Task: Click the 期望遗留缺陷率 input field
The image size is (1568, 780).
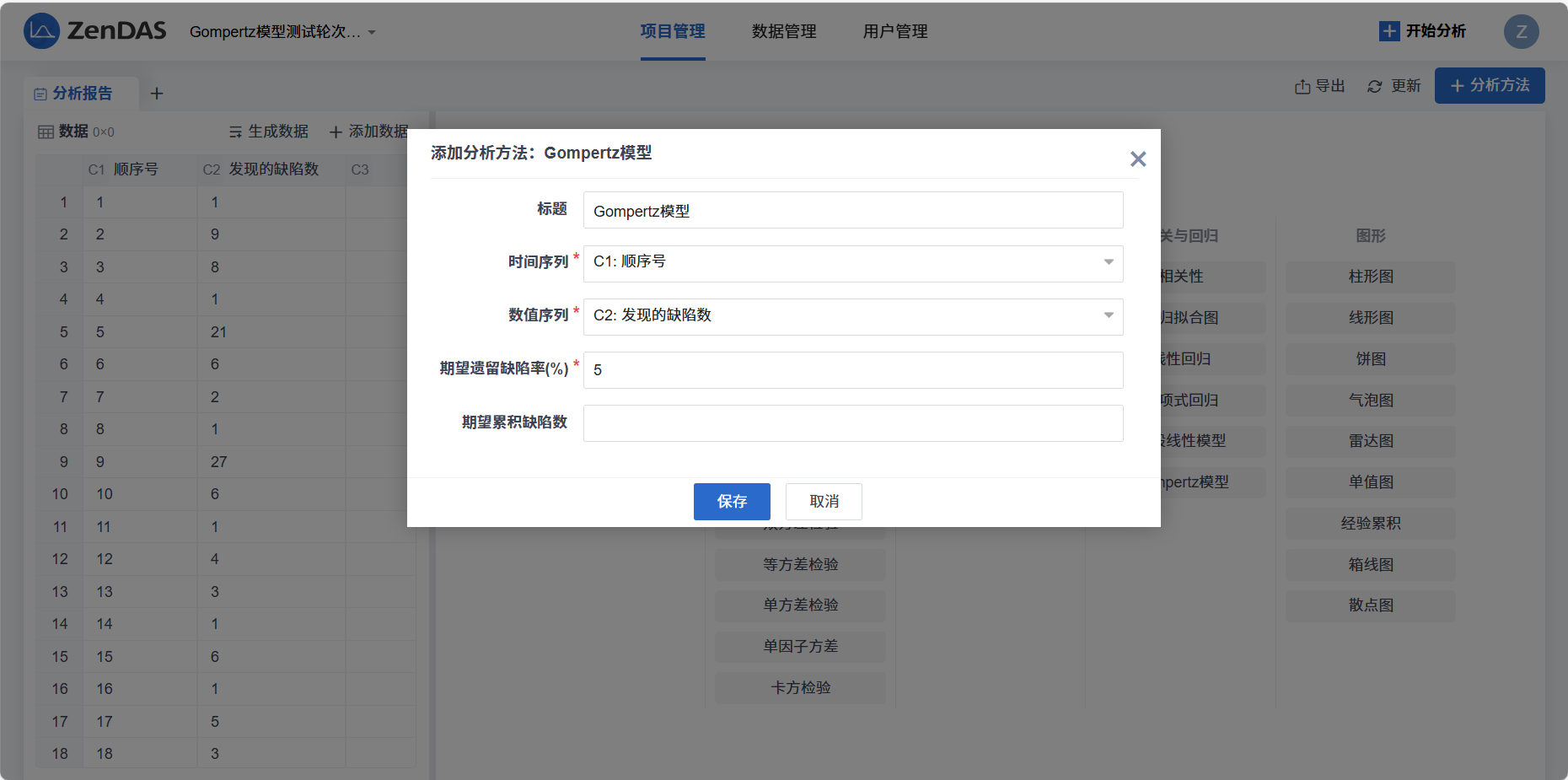Action: (x=852, y=370)
